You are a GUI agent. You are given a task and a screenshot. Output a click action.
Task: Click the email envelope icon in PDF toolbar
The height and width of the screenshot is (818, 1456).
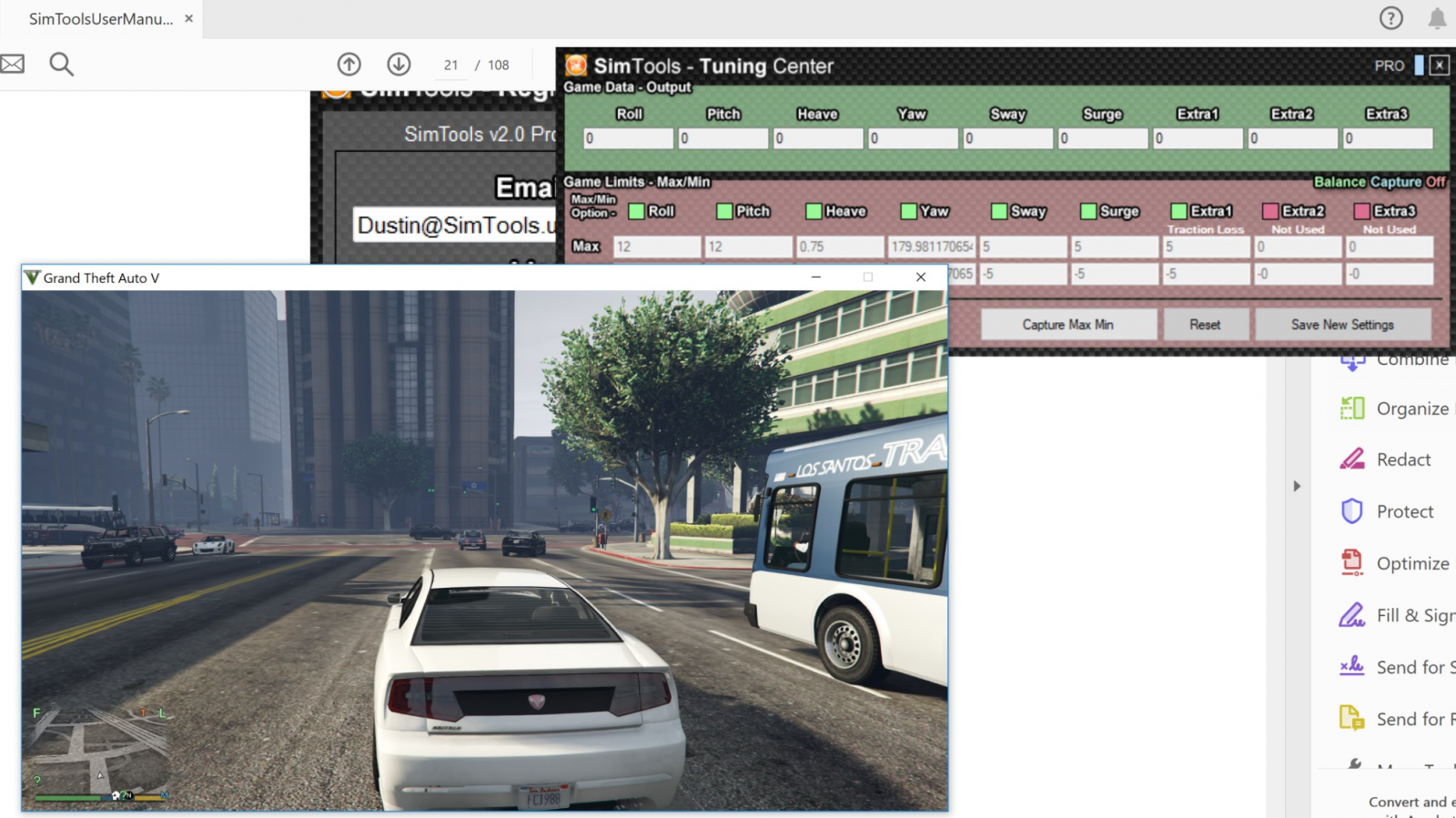point(12,64)
